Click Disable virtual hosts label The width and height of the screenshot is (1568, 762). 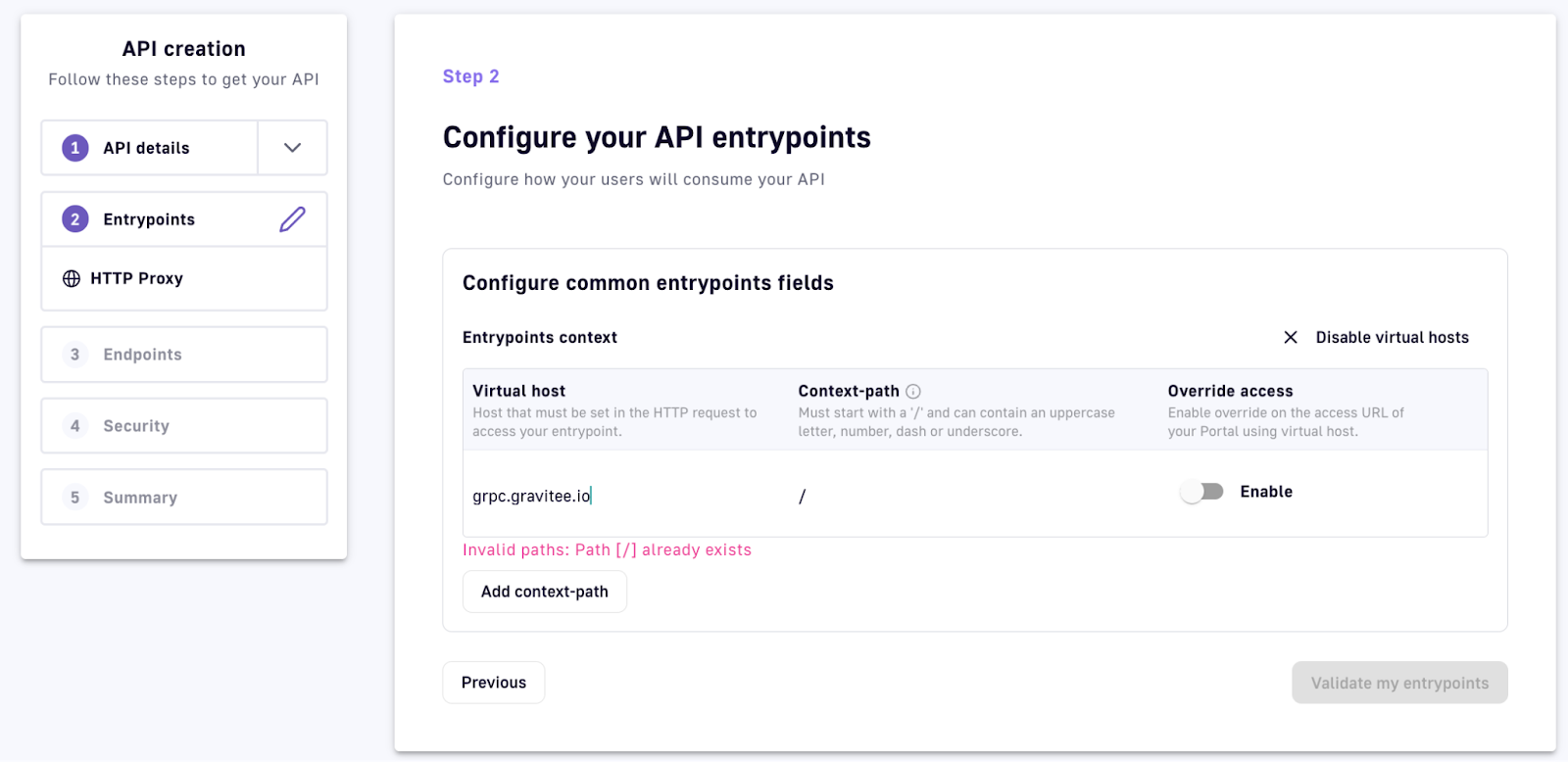(x=1393, y=338)
